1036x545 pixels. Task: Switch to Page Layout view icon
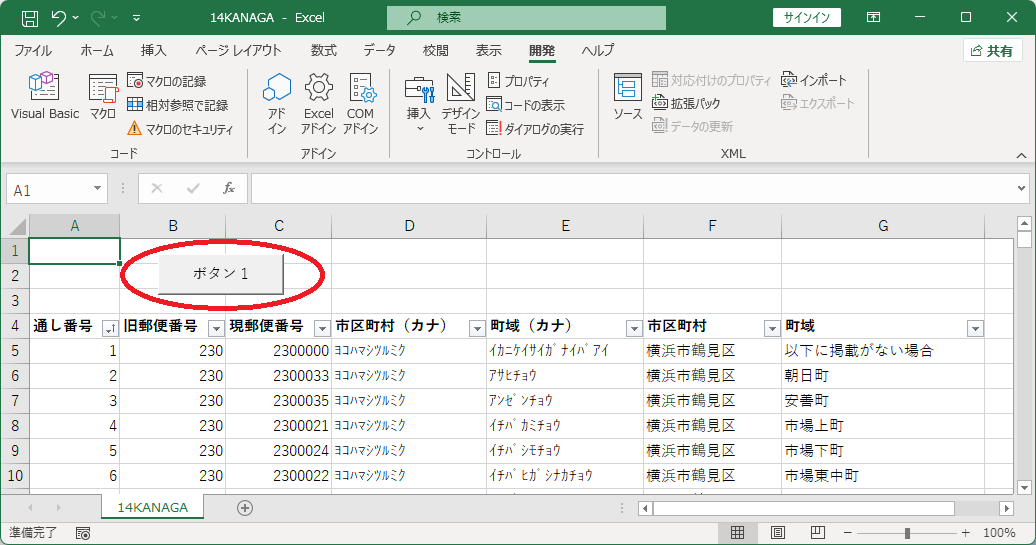778,532
